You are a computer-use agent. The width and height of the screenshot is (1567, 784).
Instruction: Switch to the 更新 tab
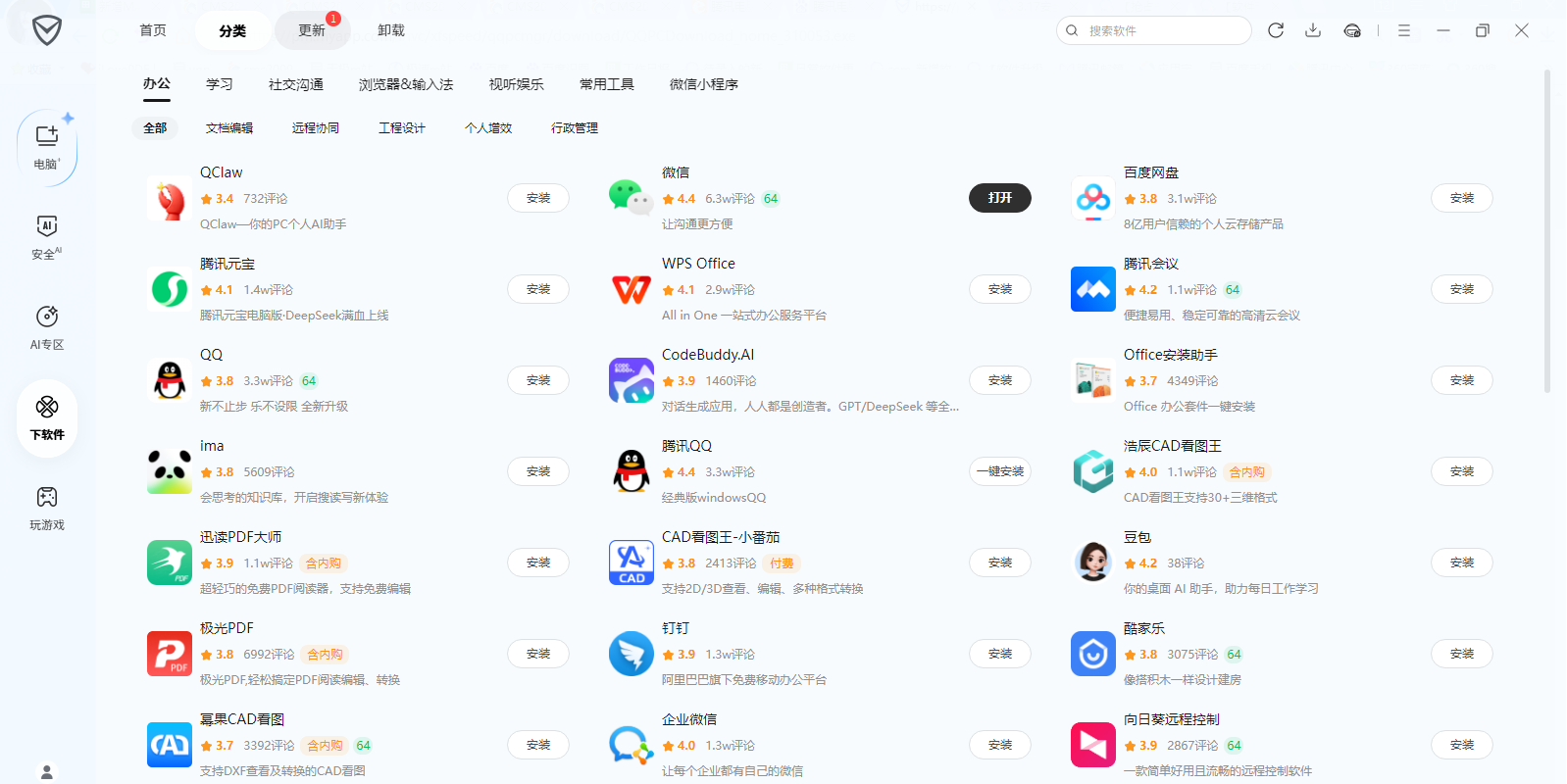click(312, 30)
